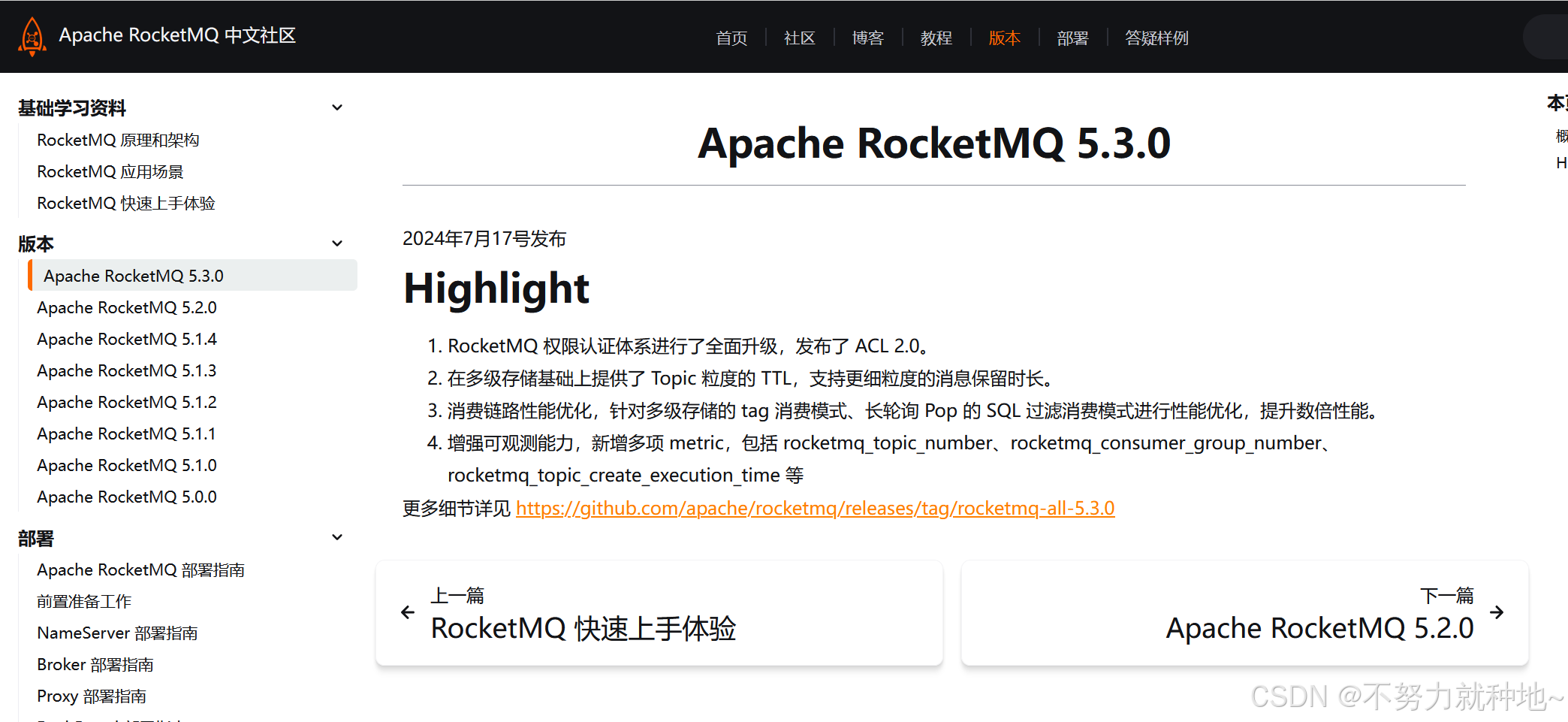Go to previous article RocketMQ 快速上手体验 card
Screen dimensions: 1568x722
659,613
